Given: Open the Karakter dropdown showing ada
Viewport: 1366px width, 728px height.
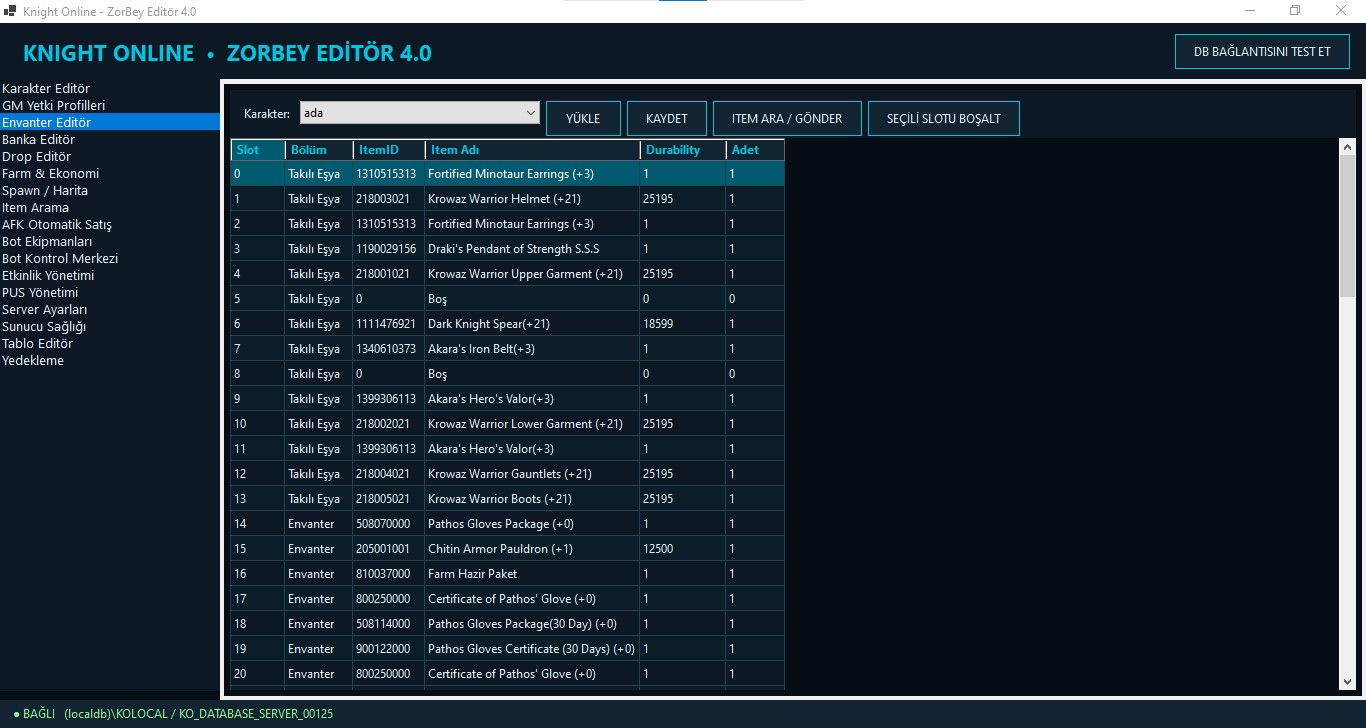Looking at the screenshot, I should (419, 113).
